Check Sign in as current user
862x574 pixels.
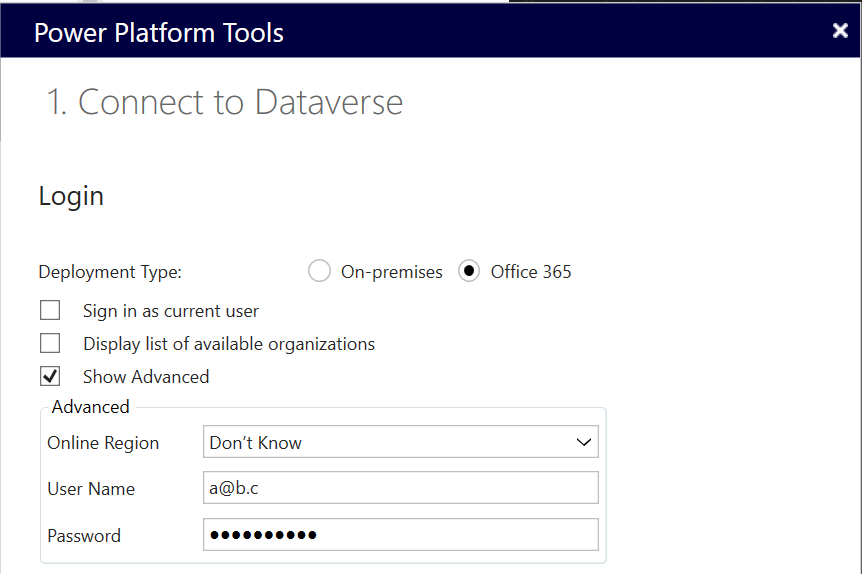[x=50, y=310]
